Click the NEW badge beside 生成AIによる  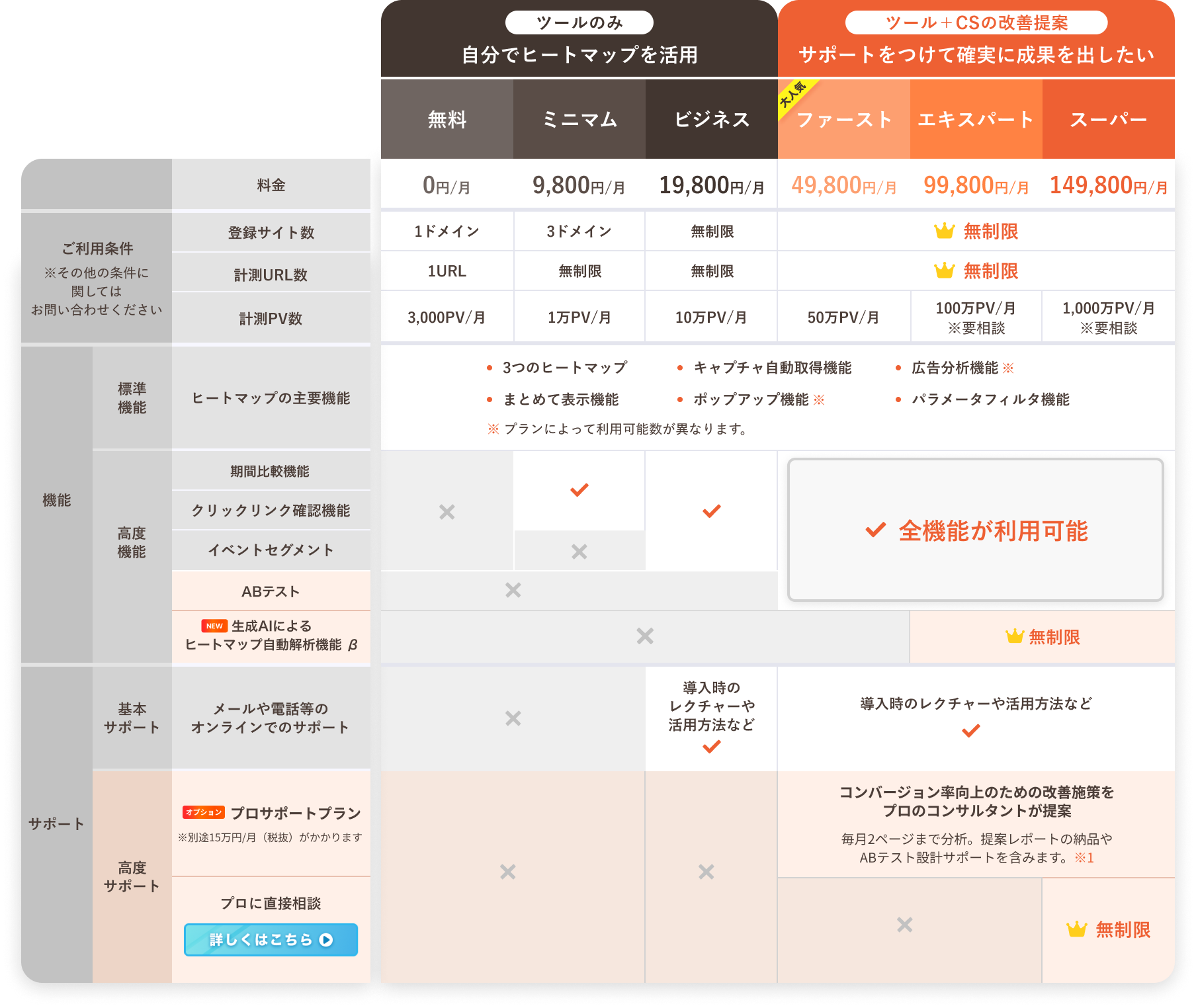[214, 626]
